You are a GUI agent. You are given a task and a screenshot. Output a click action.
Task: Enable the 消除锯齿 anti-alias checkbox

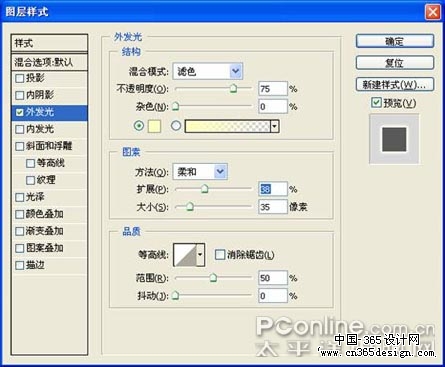tap(220, 255)
